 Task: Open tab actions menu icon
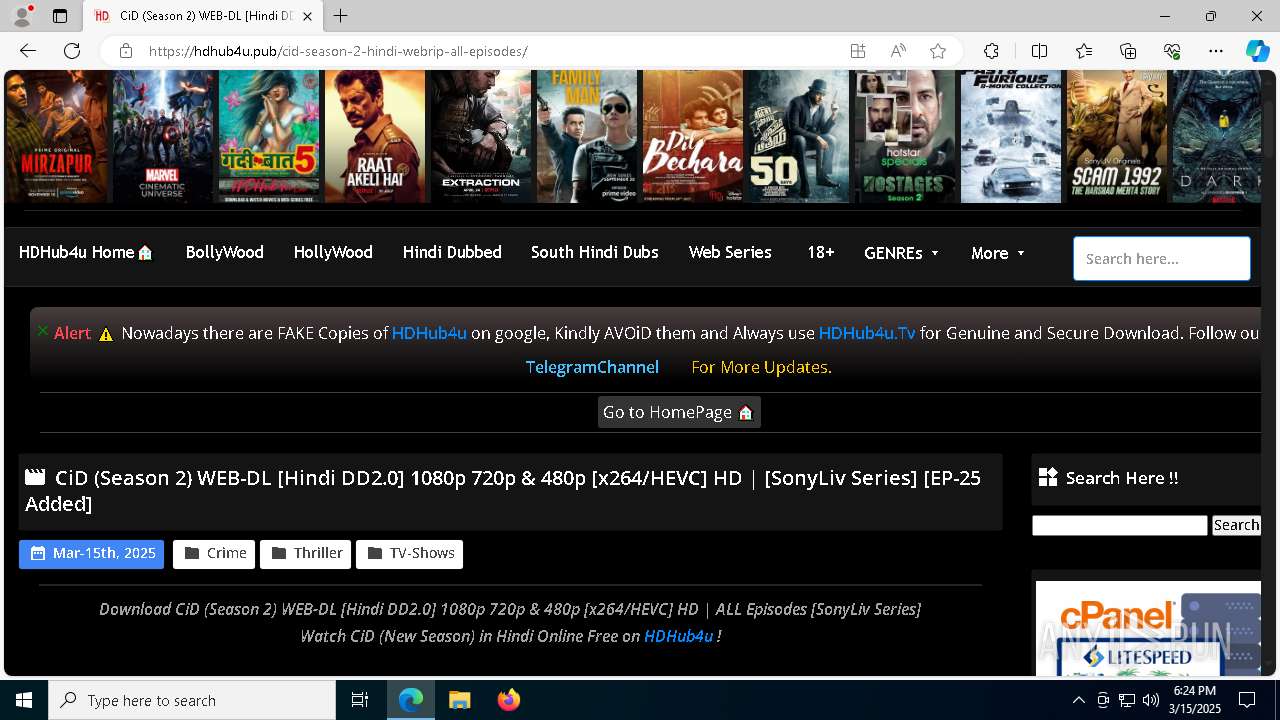60,16
